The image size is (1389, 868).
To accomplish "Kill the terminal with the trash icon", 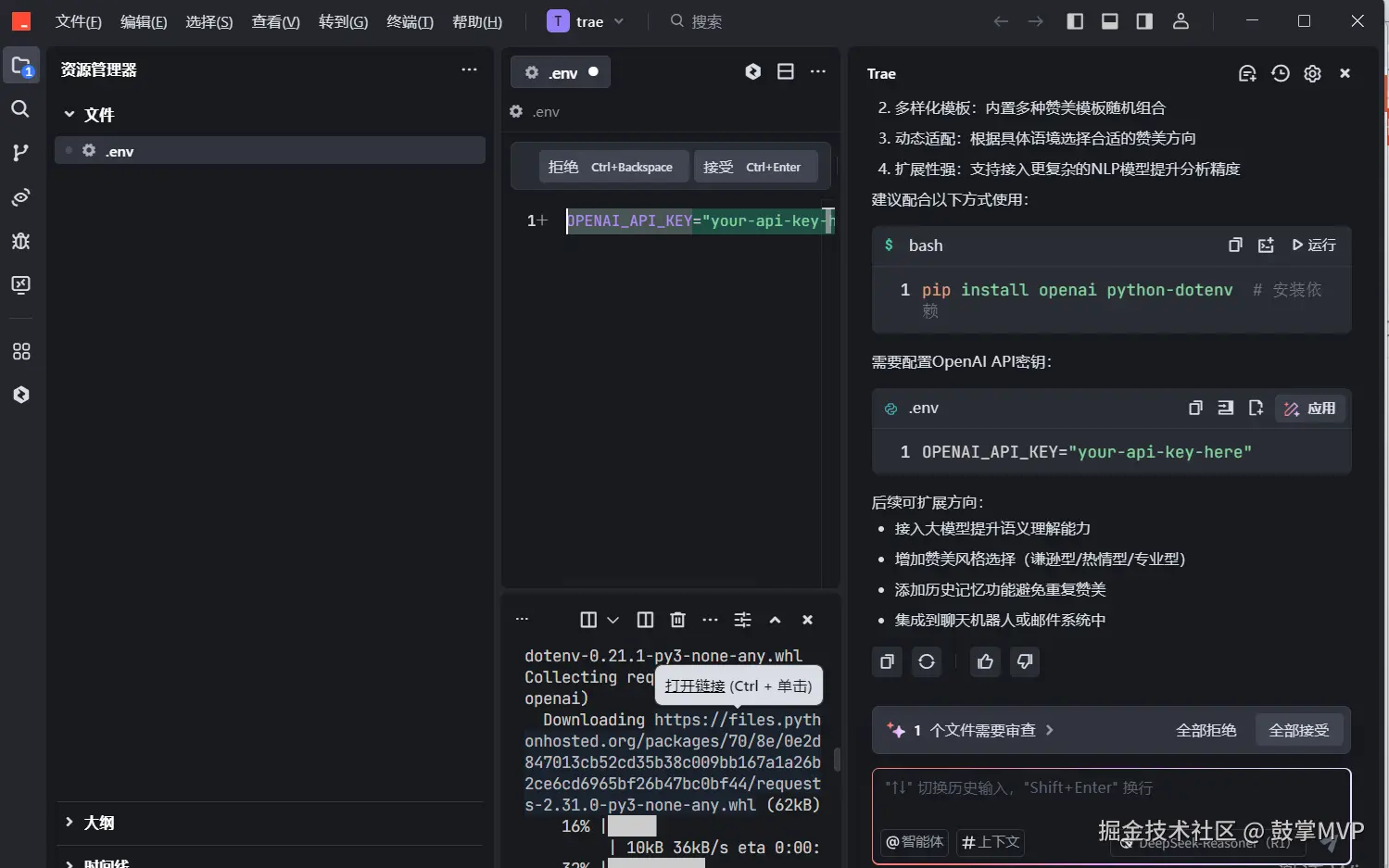I will click(x=677, y=619).
